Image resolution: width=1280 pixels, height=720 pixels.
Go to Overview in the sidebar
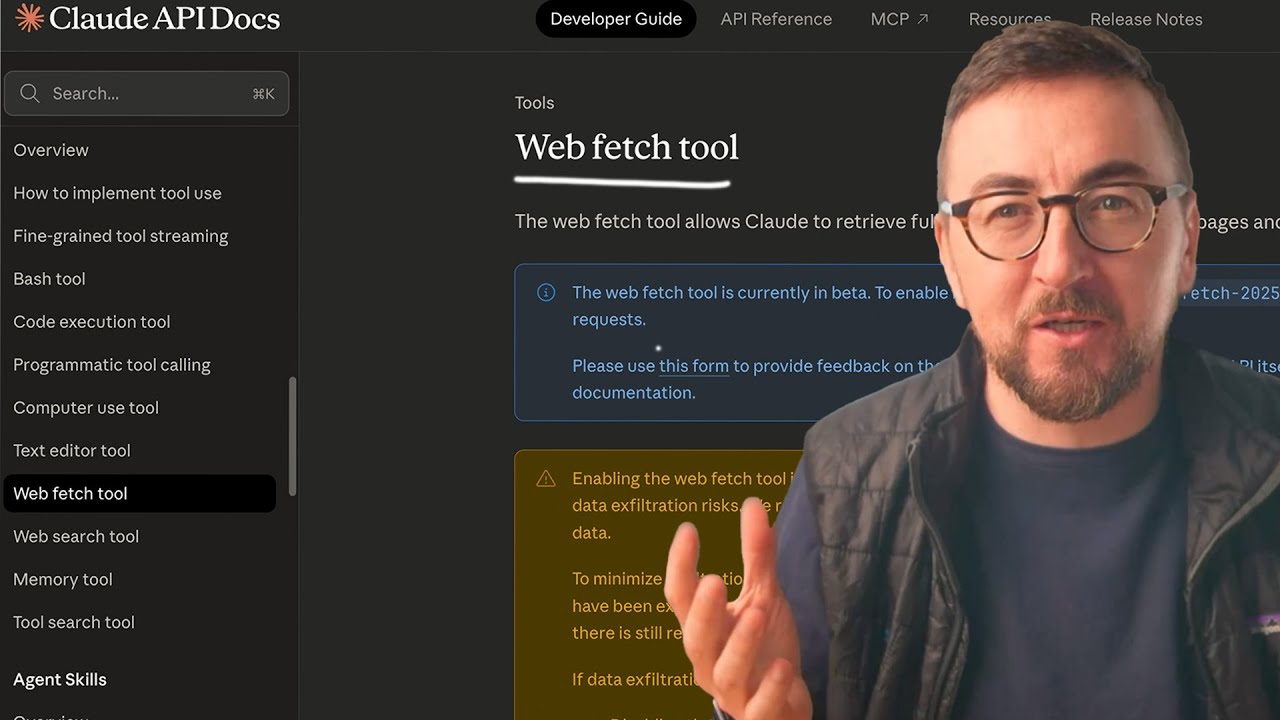(51, 150)
